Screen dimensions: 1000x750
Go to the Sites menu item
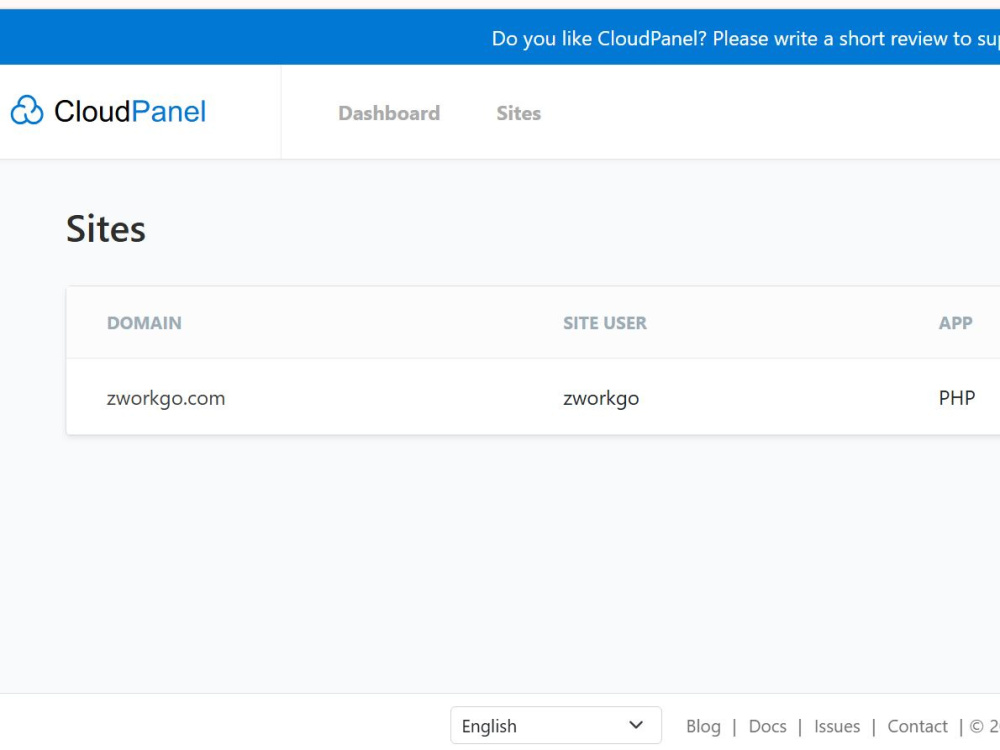tap(518, 113)
